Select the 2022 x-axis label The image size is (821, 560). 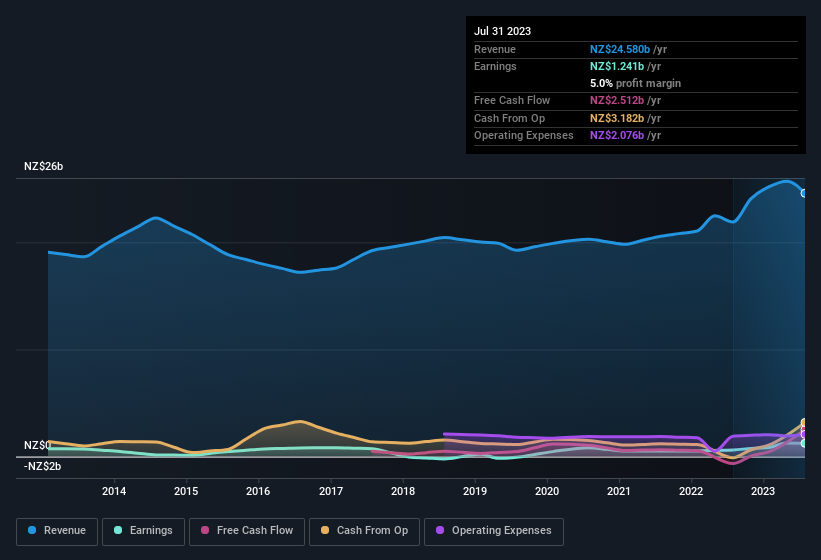point(691,491)
